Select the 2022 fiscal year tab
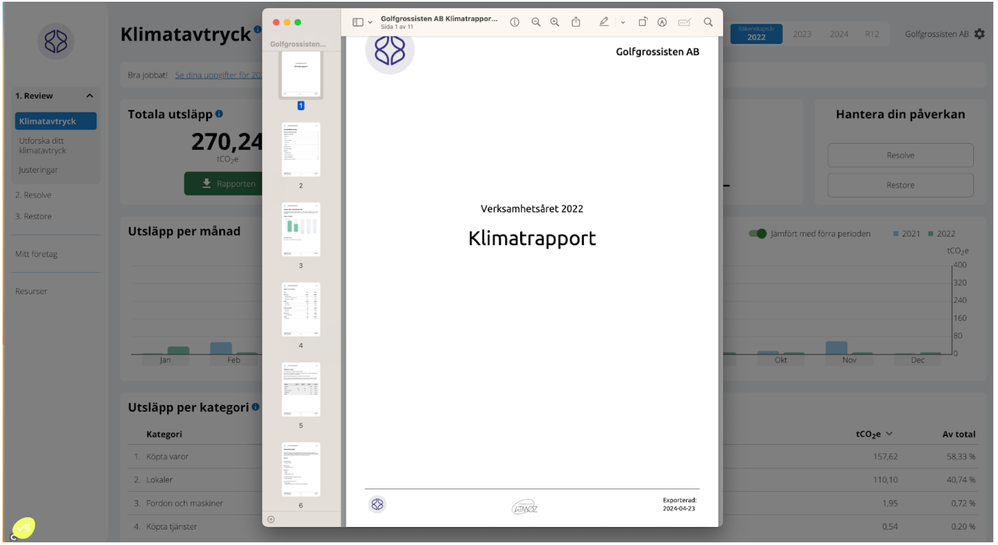This screenshot has height=545, width=998. [756, 34]
